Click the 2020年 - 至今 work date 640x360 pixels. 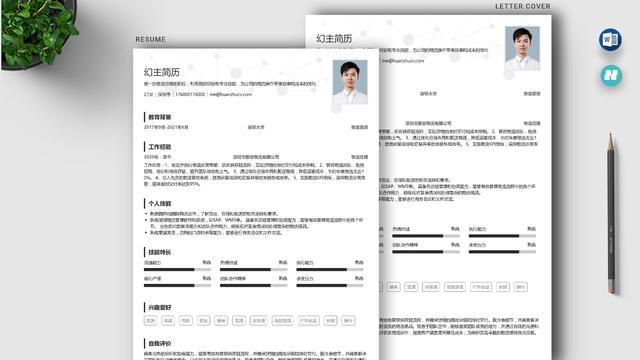point(158,157)
